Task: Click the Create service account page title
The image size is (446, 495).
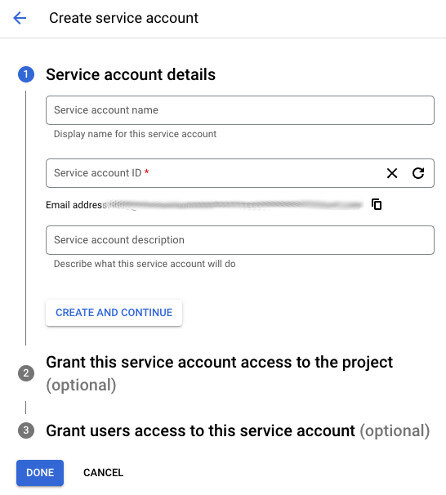Action: pos(124,18)
